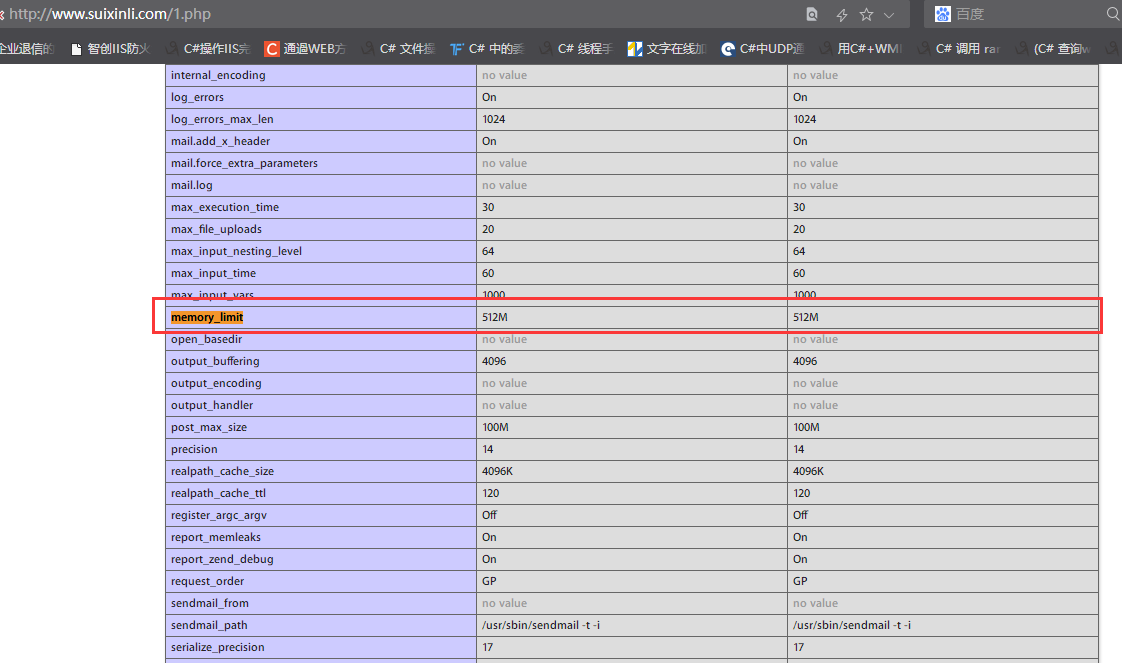Screen dimensions: 1122x663
Task: Click the Baidu paw logo icon
Action: tap(942, 14)
